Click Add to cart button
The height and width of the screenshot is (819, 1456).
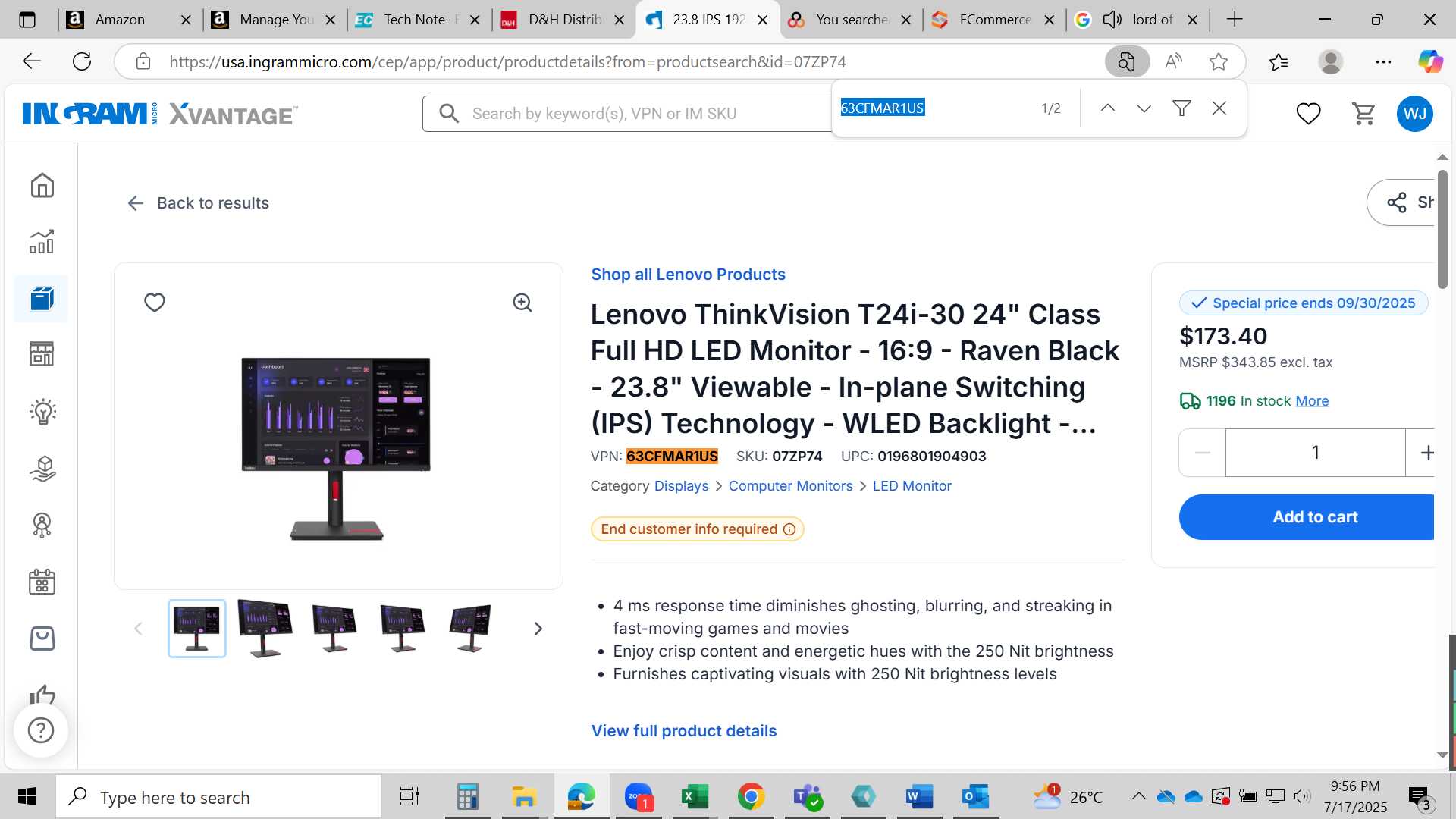[x=1307, y=517]
